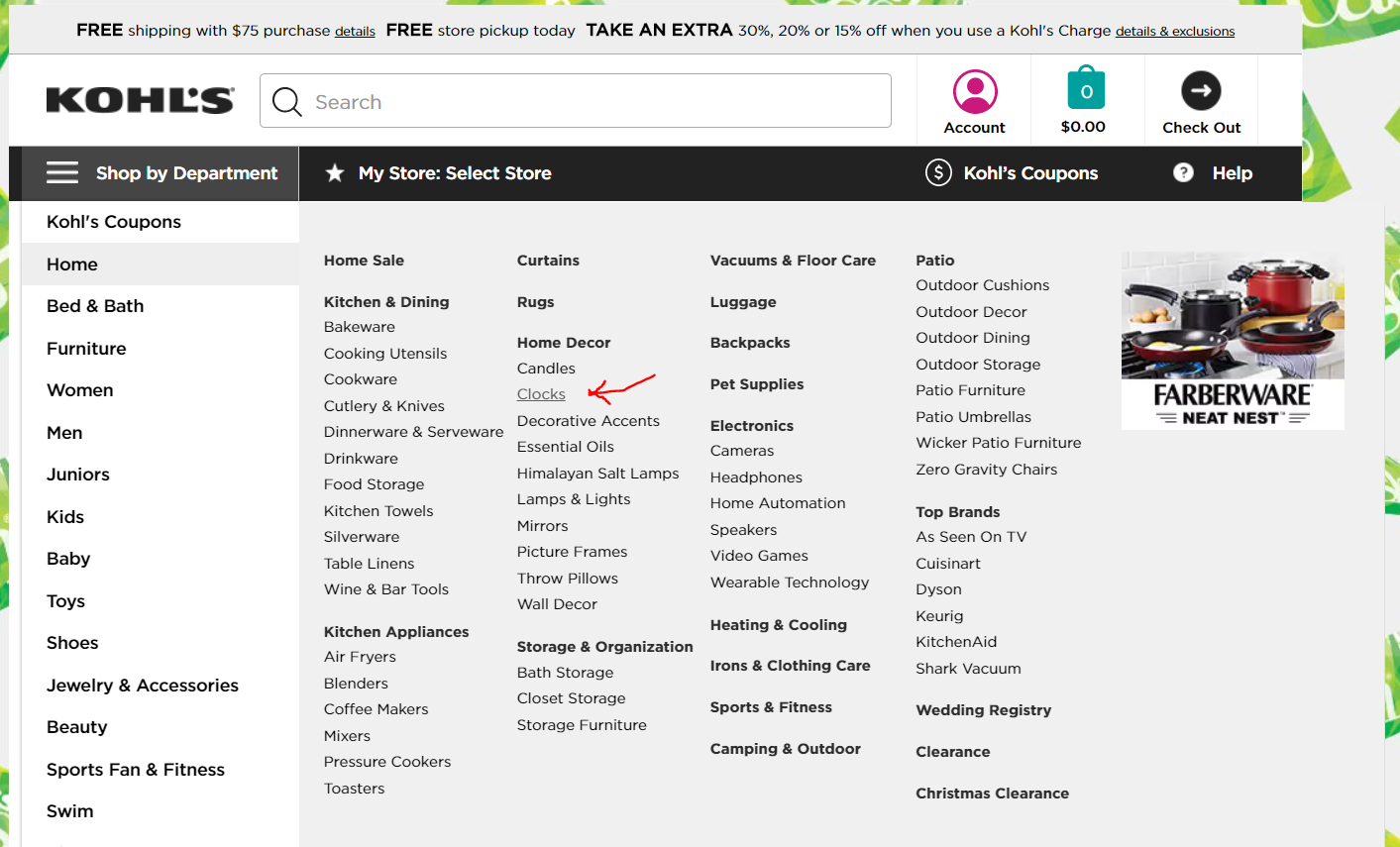This screenshot has height=847, width=1400.
Task: Open the Wearable Technology link
Action: click(x=790, y=582)
